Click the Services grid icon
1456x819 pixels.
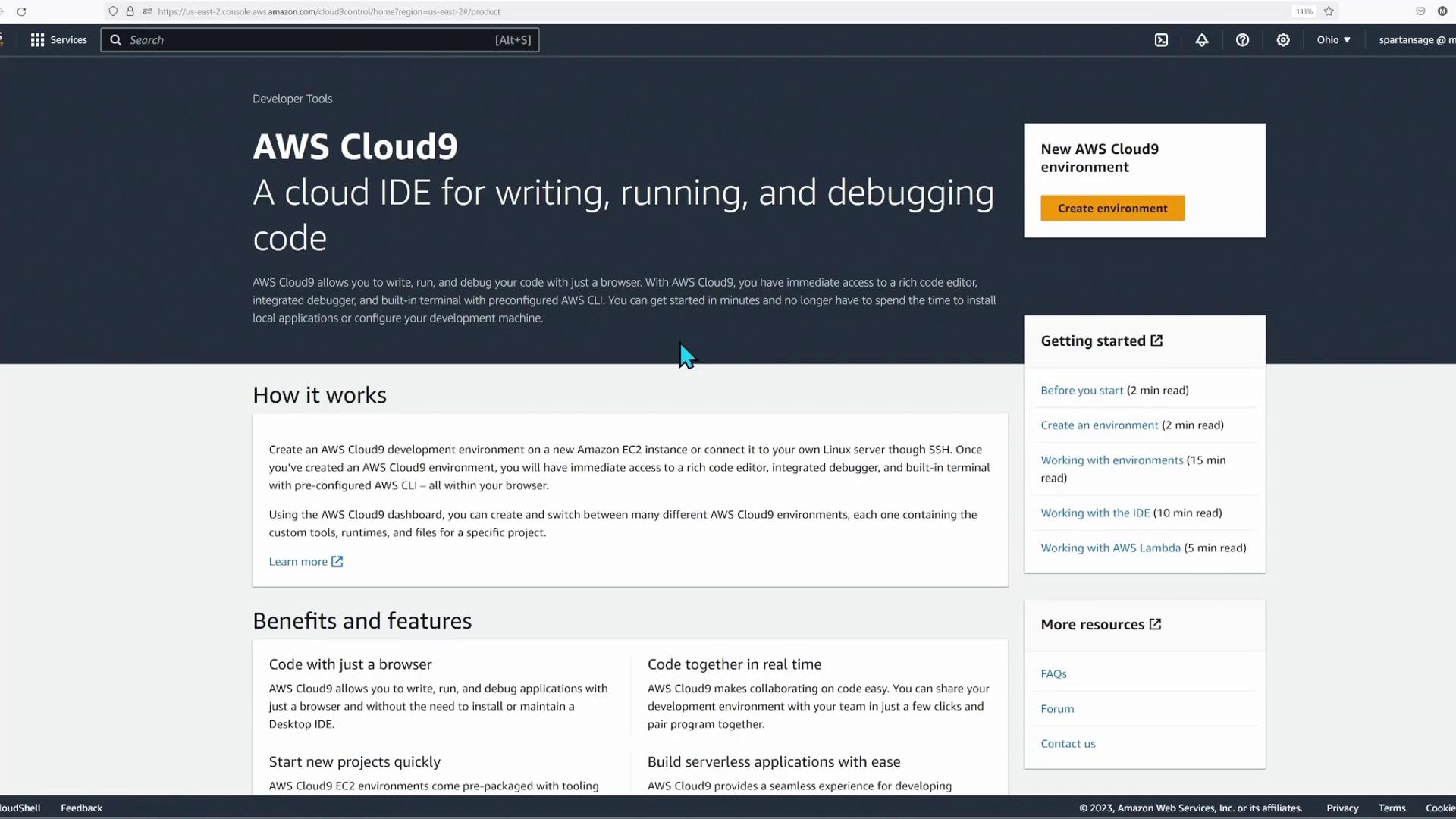[x=37, y=40]
